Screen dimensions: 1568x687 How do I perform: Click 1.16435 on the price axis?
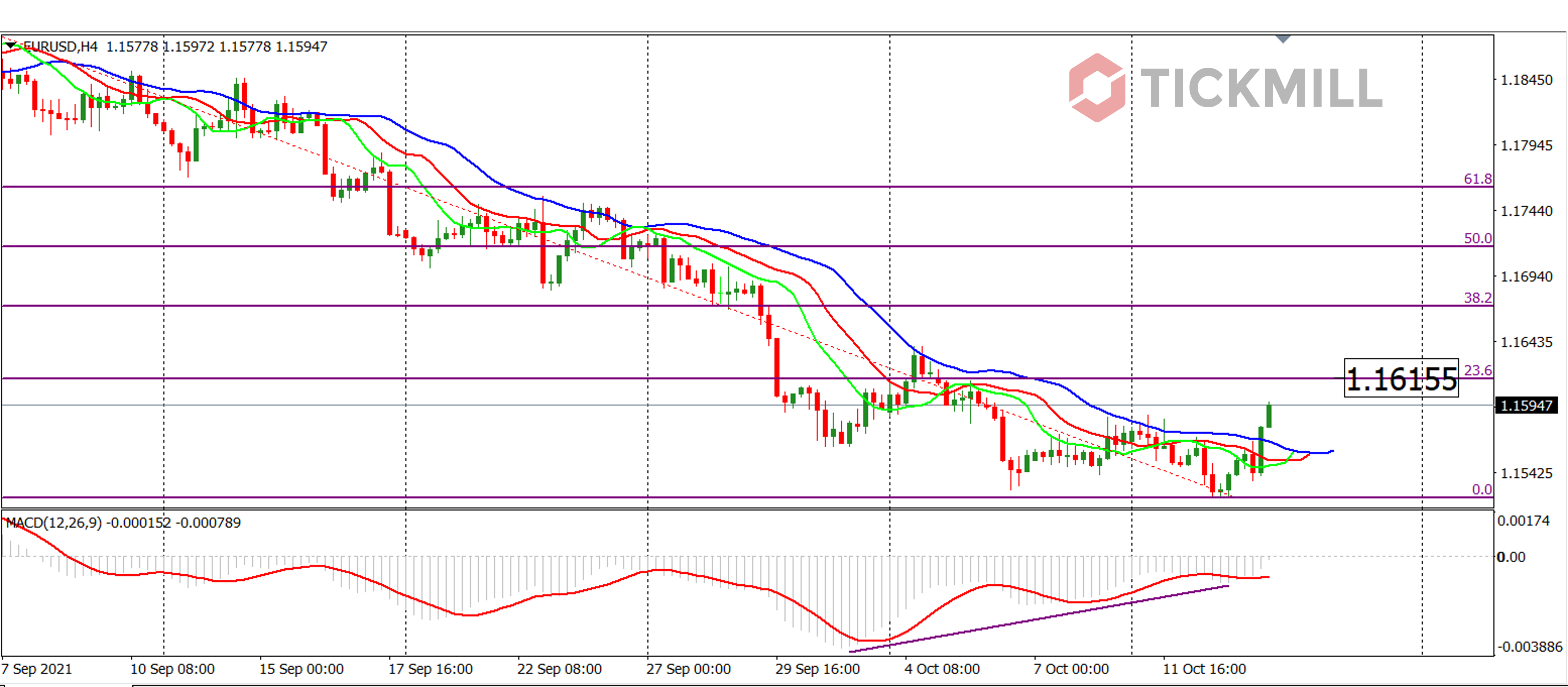1527,342
